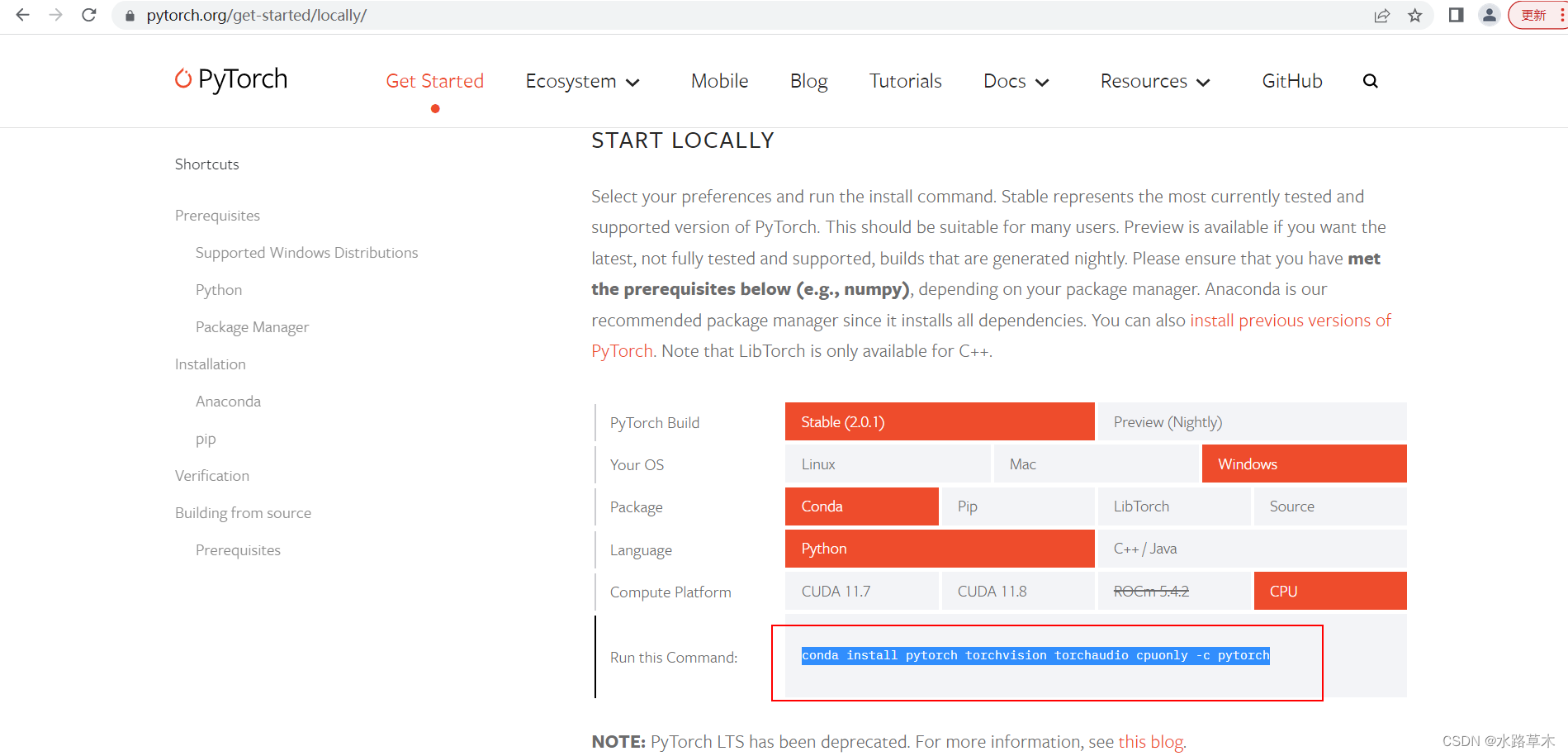Choose Windows as your OS
This screenshot has height=756, width=1568.
1304,464
